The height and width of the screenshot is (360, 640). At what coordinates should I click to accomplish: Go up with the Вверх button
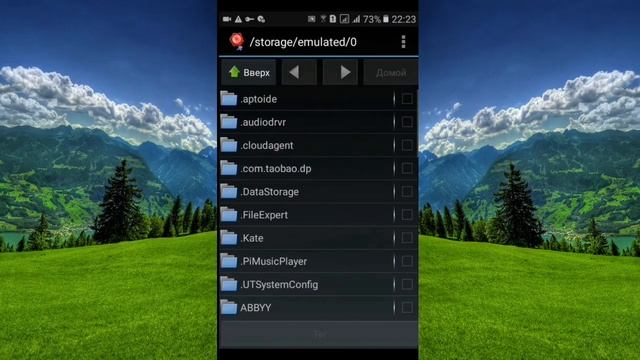click(x=249, y=73)
